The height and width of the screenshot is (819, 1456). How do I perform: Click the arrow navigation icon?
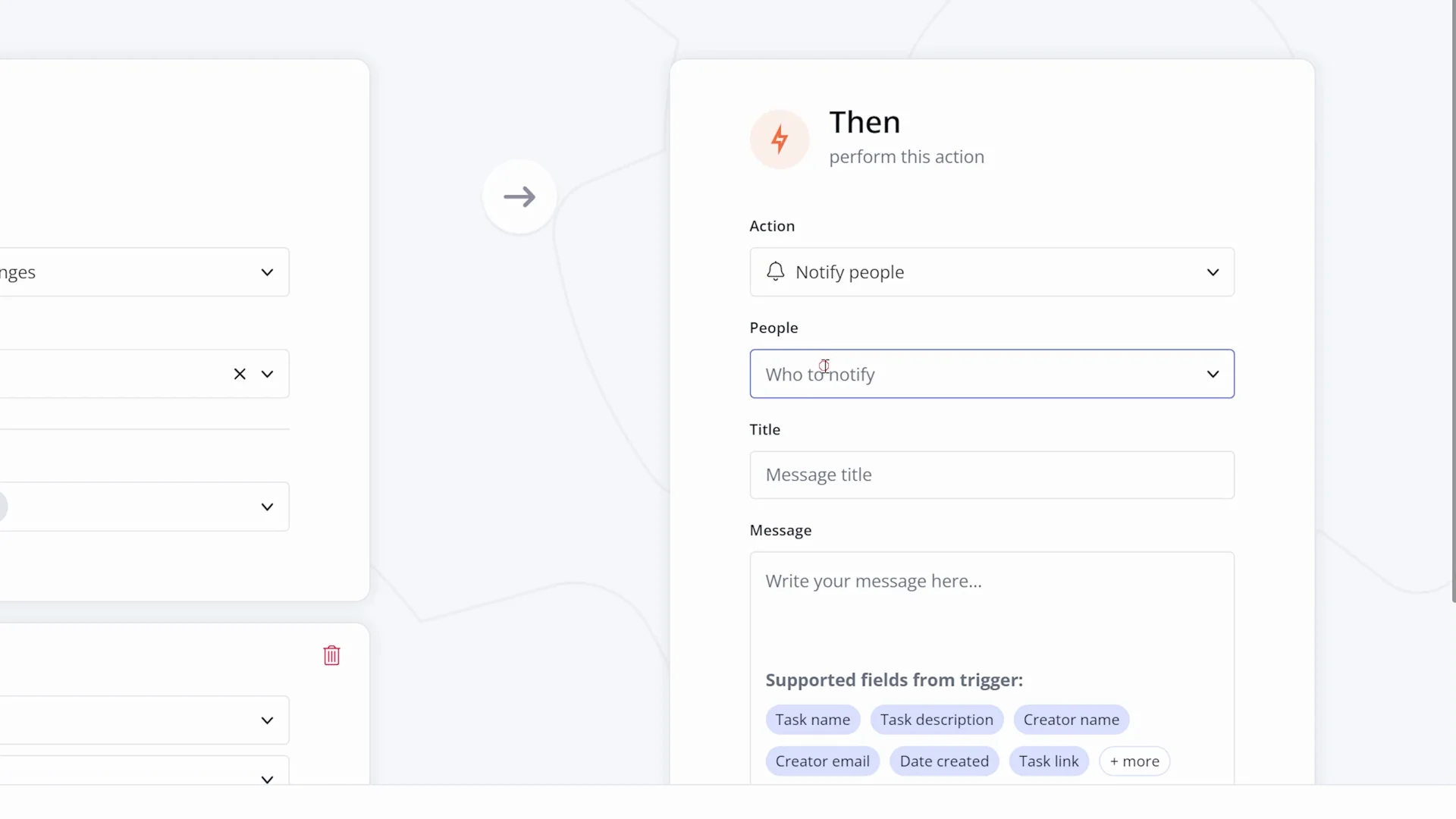(519, 195)
